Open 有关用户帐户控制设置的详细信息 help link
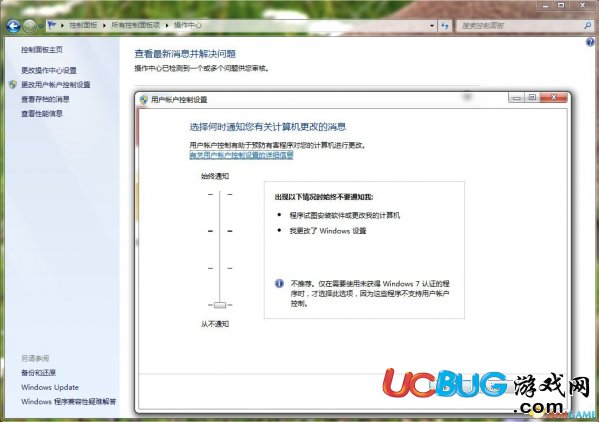Screen dimensions: 599x422 click(241, 155)
